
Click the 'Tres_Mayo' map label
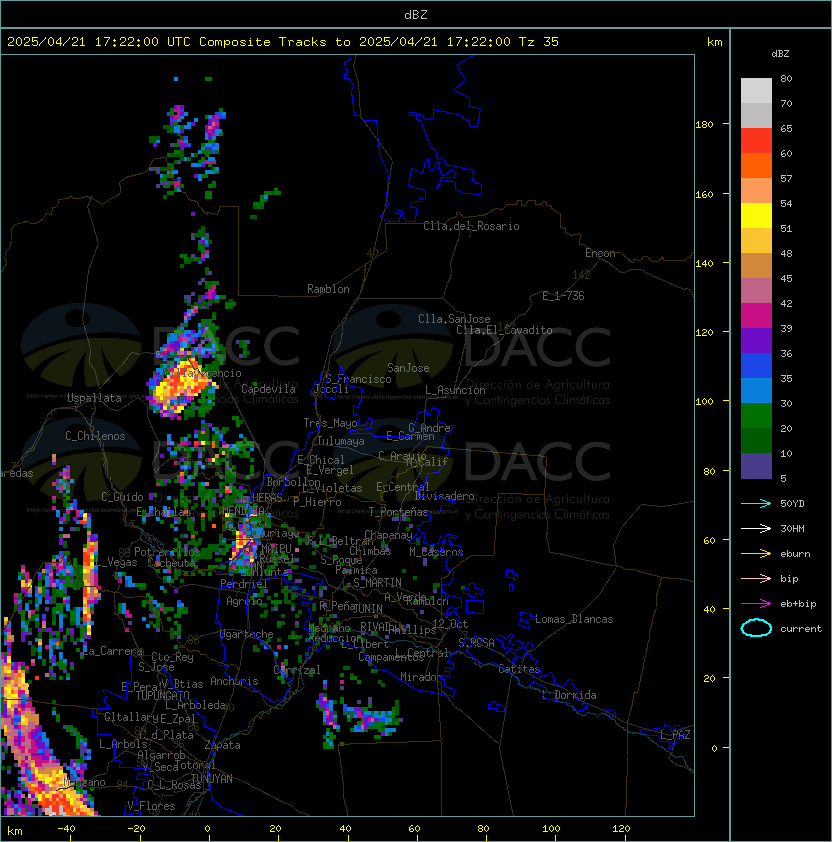click(x=330, y=423)
